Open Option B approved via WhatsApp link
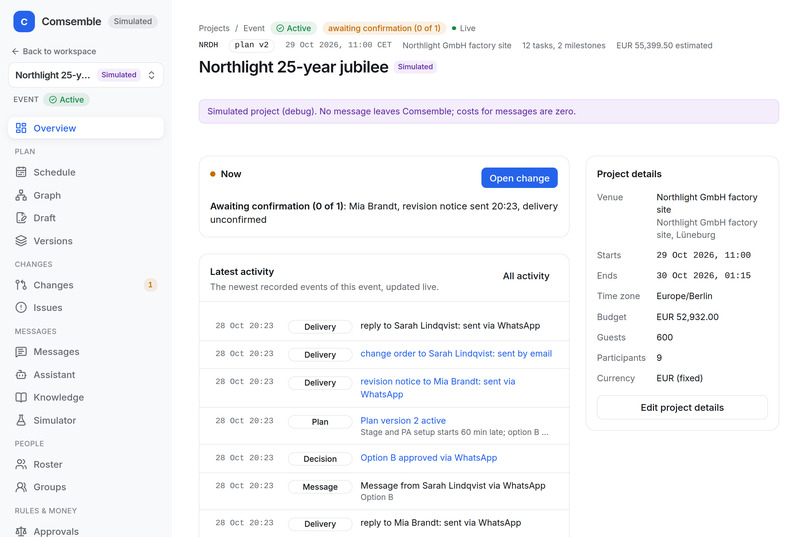Viewport: 806px width, 537px height. click(429, 457)
